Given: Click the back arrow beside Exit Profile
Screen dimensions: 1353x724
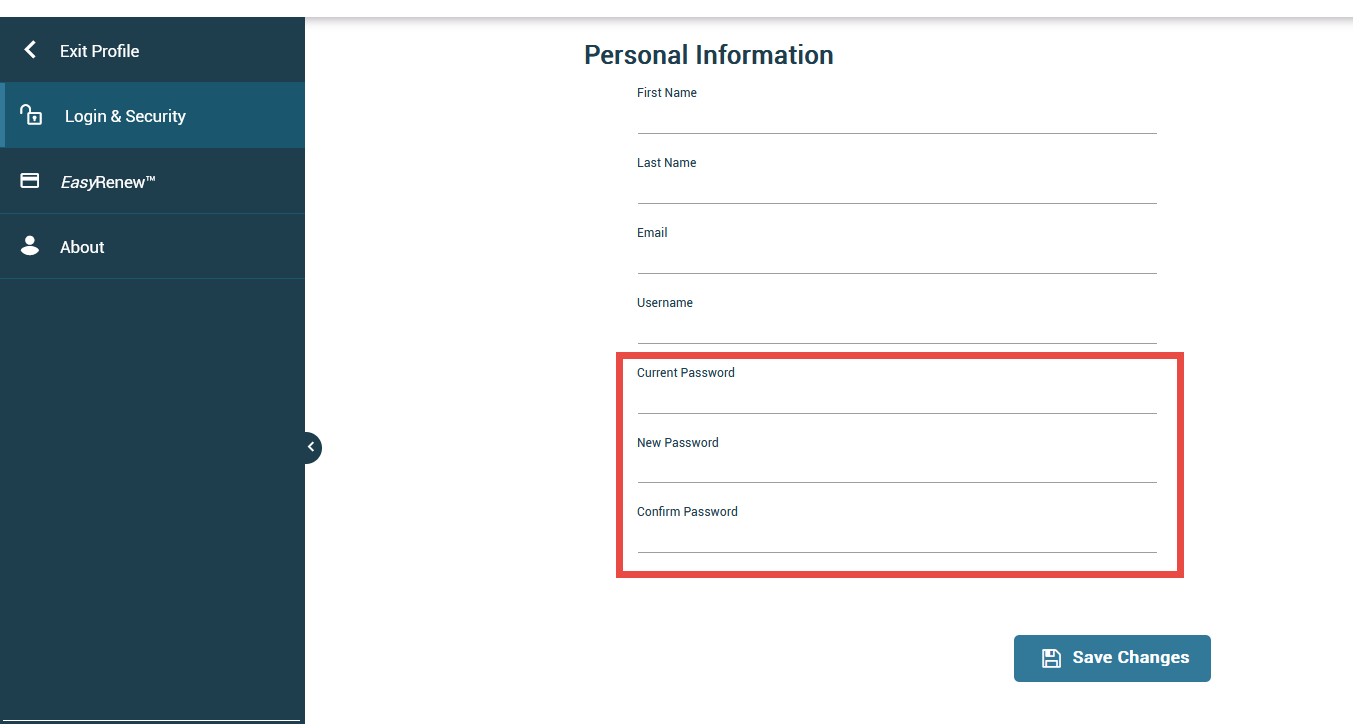Looking at the screenshot, I should click(30, 50).
